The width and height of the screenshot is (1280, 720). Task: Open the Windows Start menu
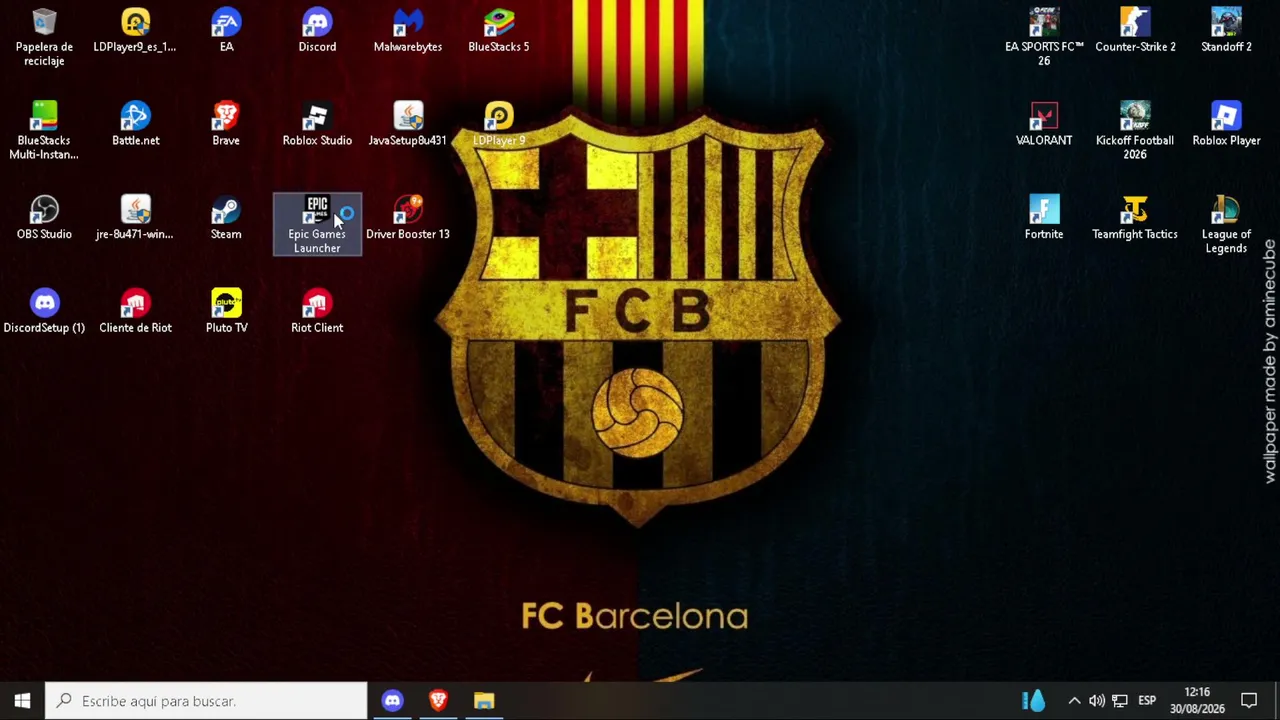(x=22, y=701)
